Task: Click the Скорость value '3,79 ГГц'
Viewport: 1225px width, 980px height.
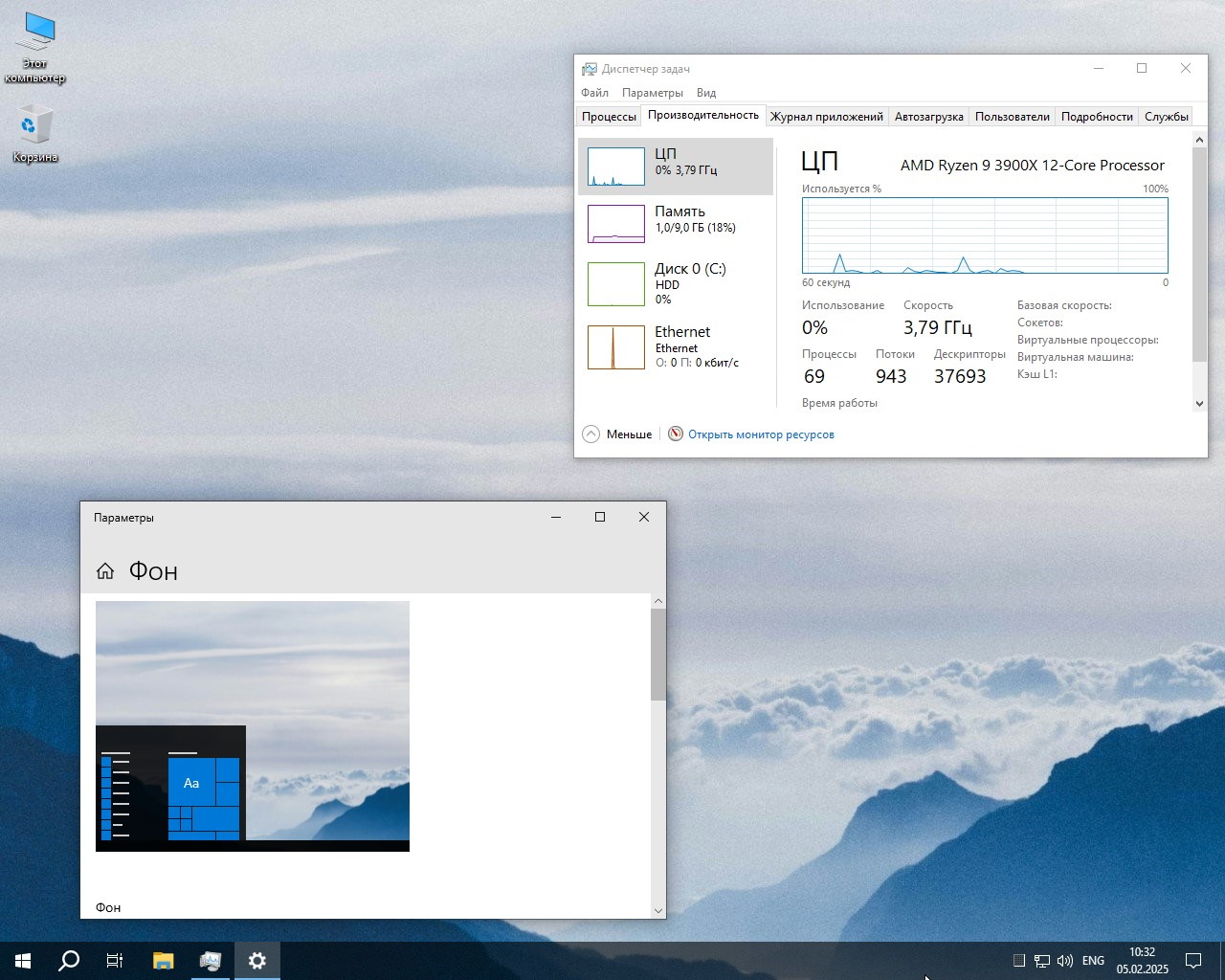Action: pos(938,327)
